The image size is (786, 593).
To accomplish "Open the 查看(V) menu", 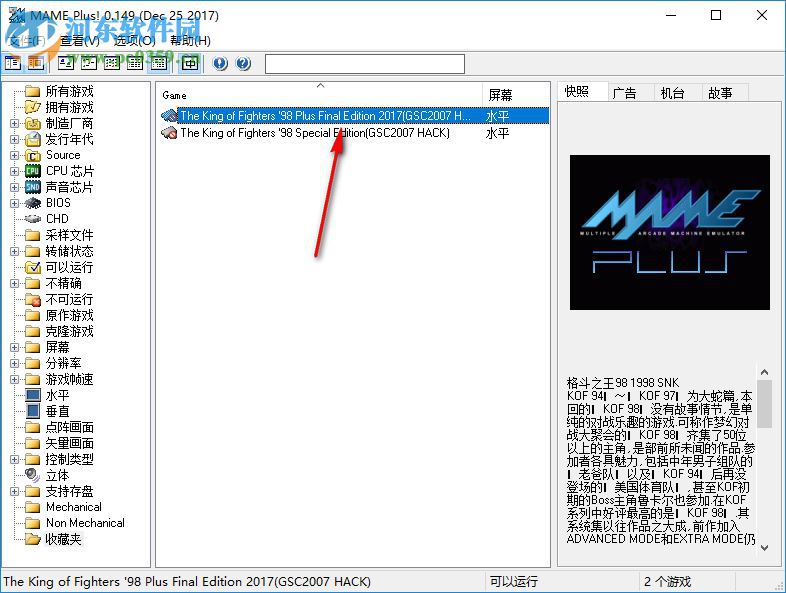I will (80, 41).
